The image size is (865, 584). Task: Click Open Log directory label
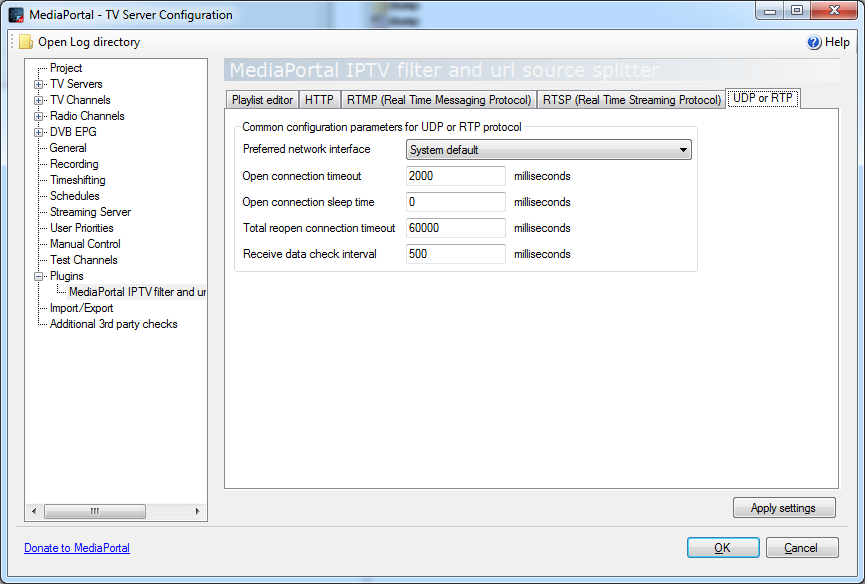tap(89, 42)
